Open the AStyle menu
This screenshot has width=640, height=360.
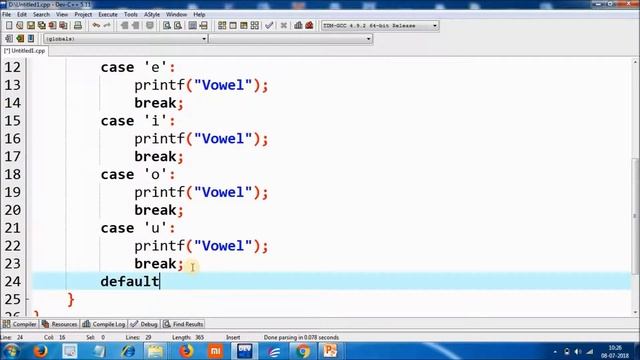point(152,14)
